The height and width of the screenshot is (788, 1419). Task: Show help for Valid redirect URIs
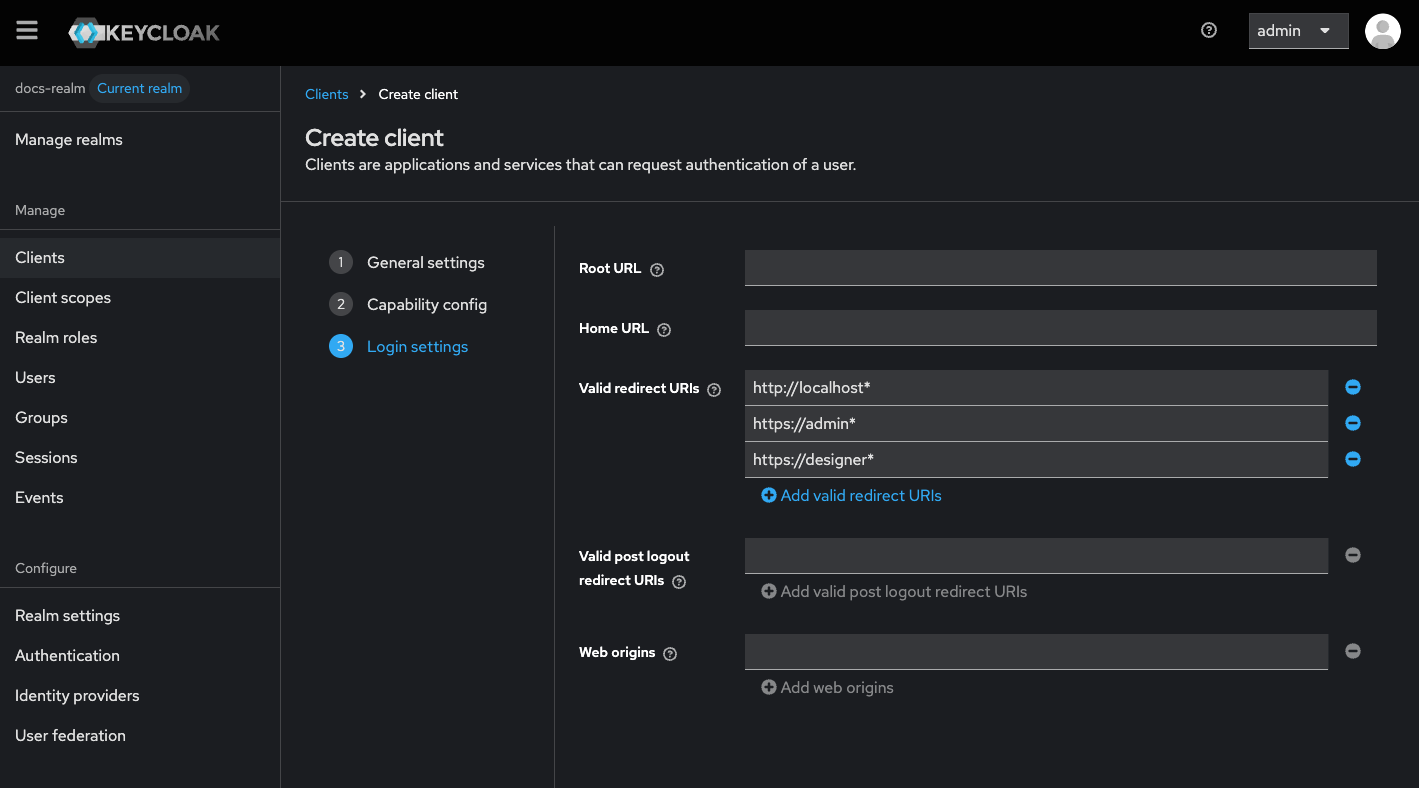click(x=714, y=390)
